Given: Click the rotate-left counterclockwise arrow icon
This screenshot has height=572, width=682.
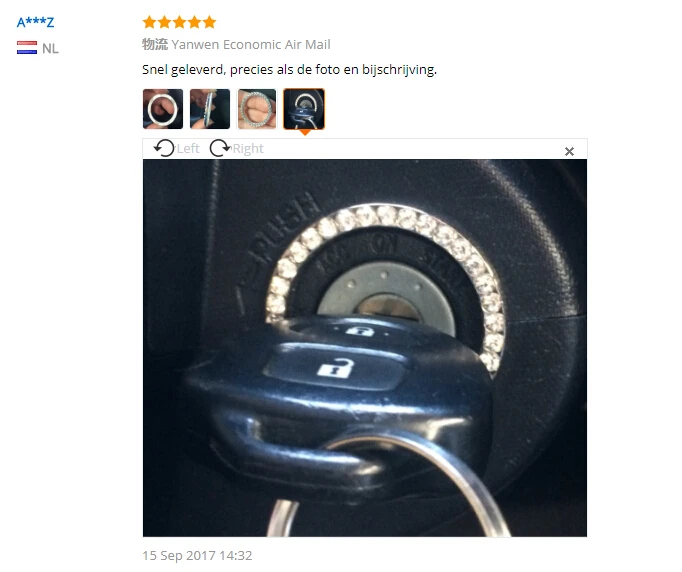Looking at the screenshot, I should [x=164, y=148].
